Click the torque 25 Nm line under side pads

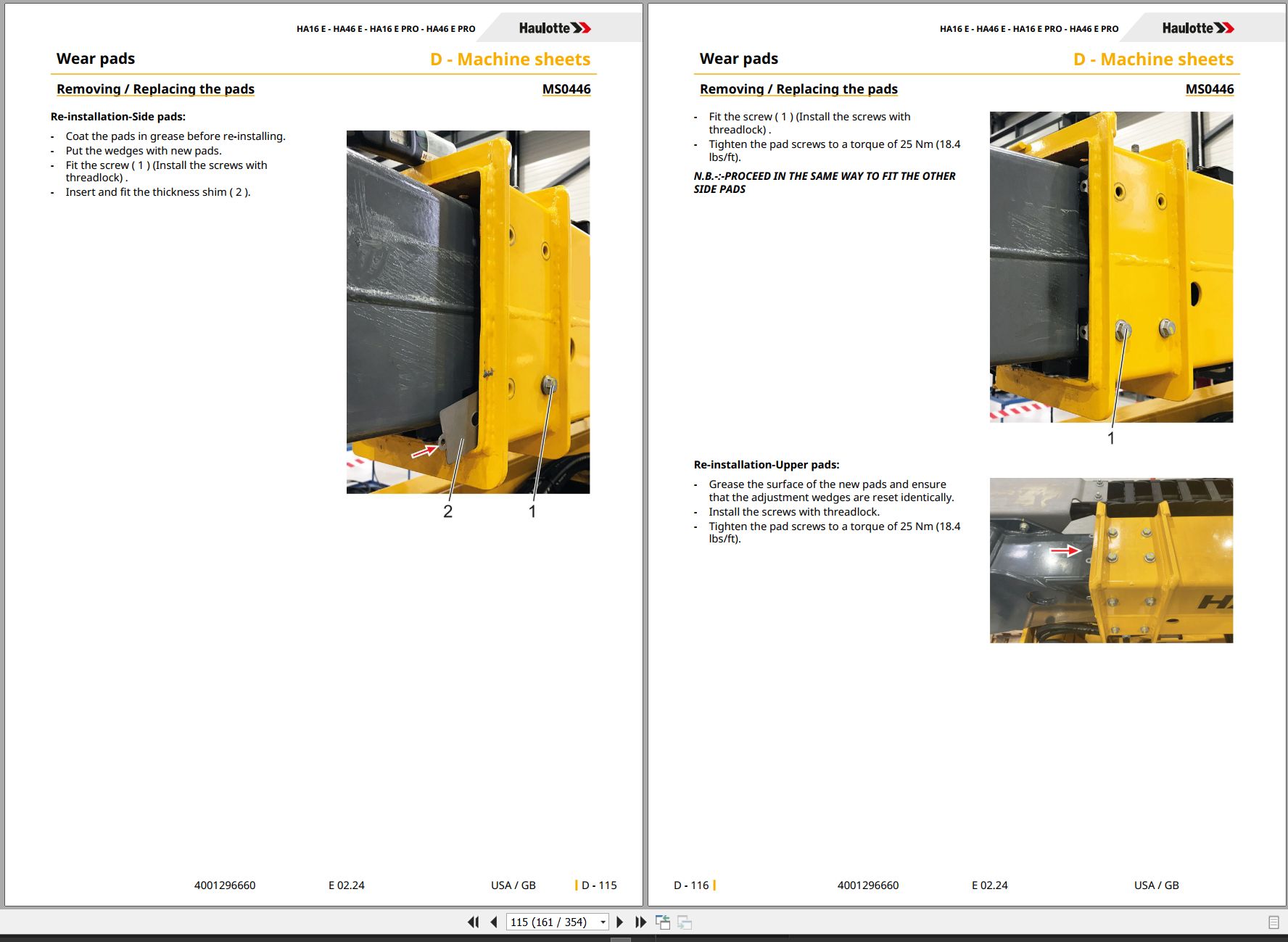834,151
